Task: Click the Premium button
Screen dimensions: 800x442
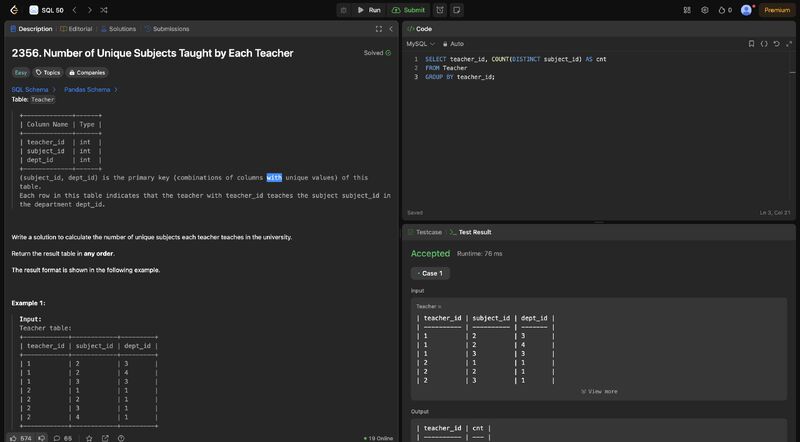Action: point(777,10)
